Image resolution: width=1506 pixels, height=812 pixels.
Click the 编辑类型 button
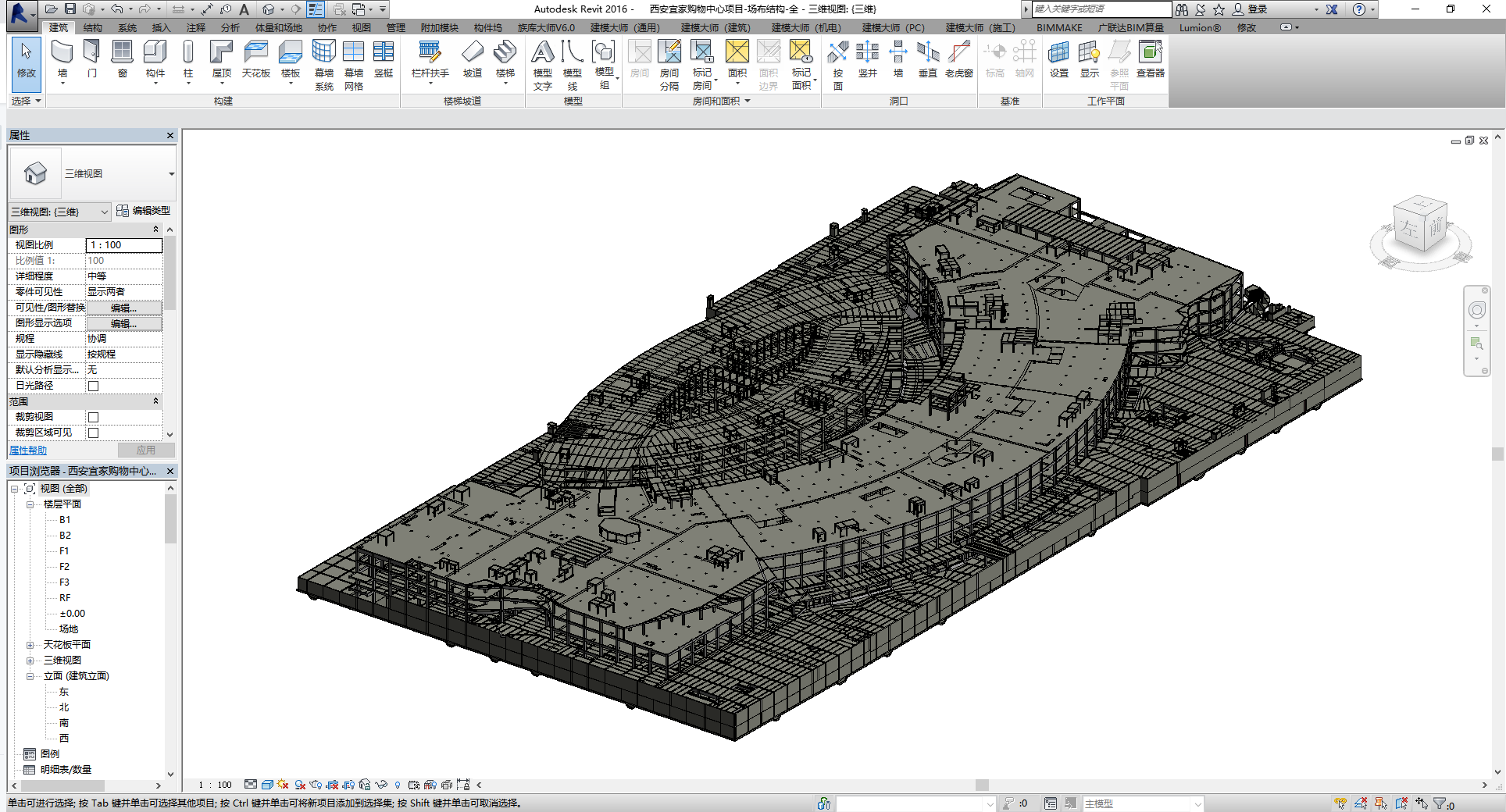[x=144, y=211]
